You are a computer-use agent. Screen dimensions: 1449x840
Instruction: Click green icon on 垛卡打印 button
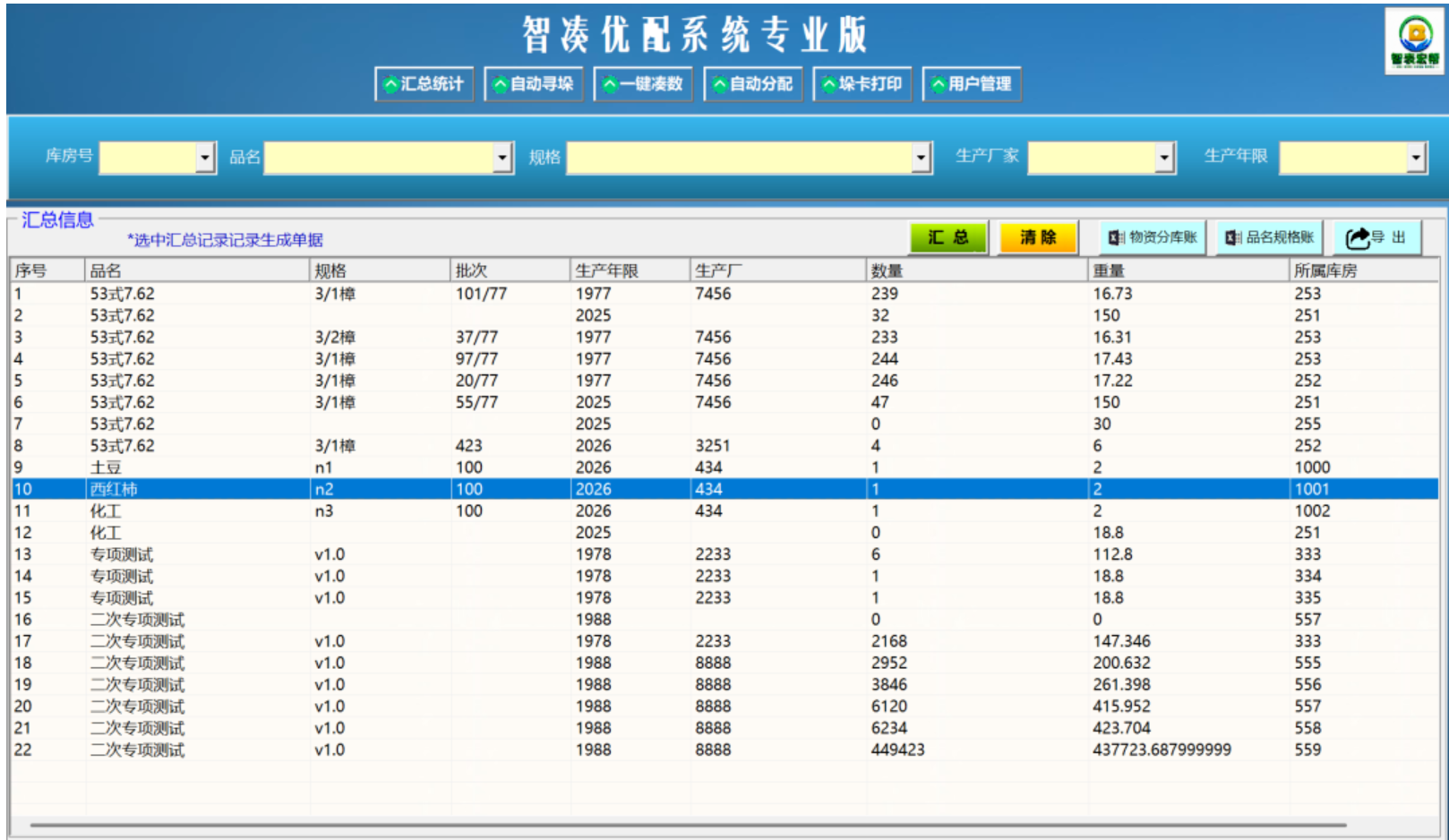click(829, 85)
